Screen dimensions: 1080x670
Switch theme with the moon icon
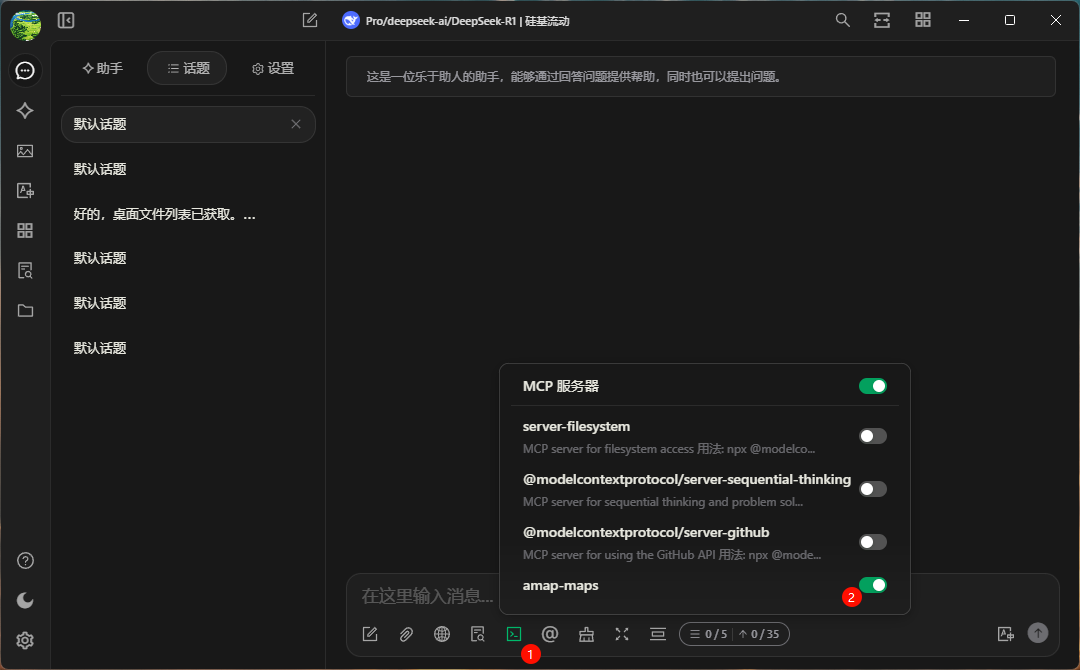(x=25, y=600)
